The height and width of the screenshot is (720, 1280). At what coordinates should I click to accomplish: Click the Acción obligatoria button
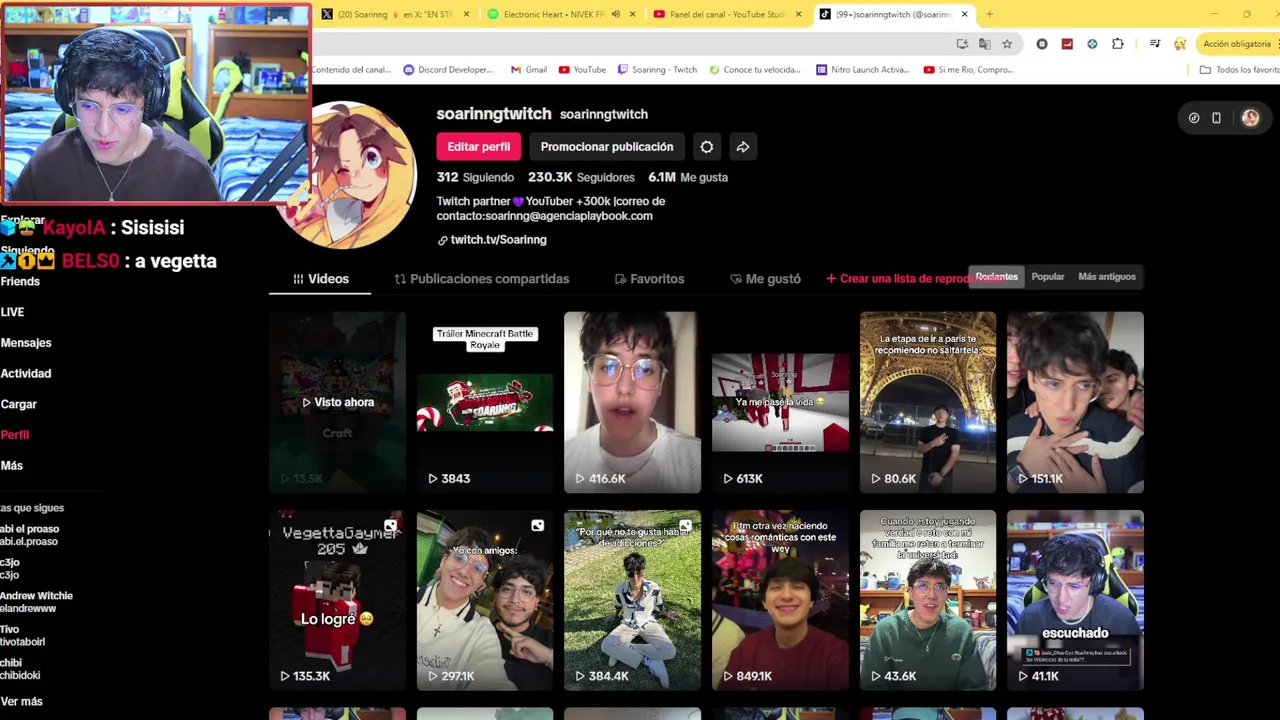(1236, 44)
